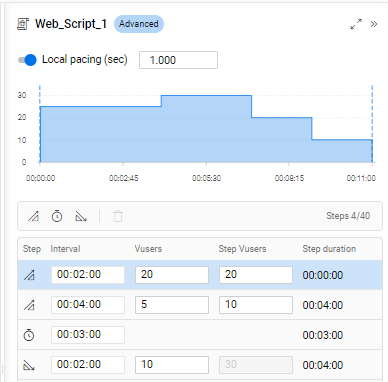Edit ramp down interval in last row
The image size is (388, 382).
pos(88,365)
